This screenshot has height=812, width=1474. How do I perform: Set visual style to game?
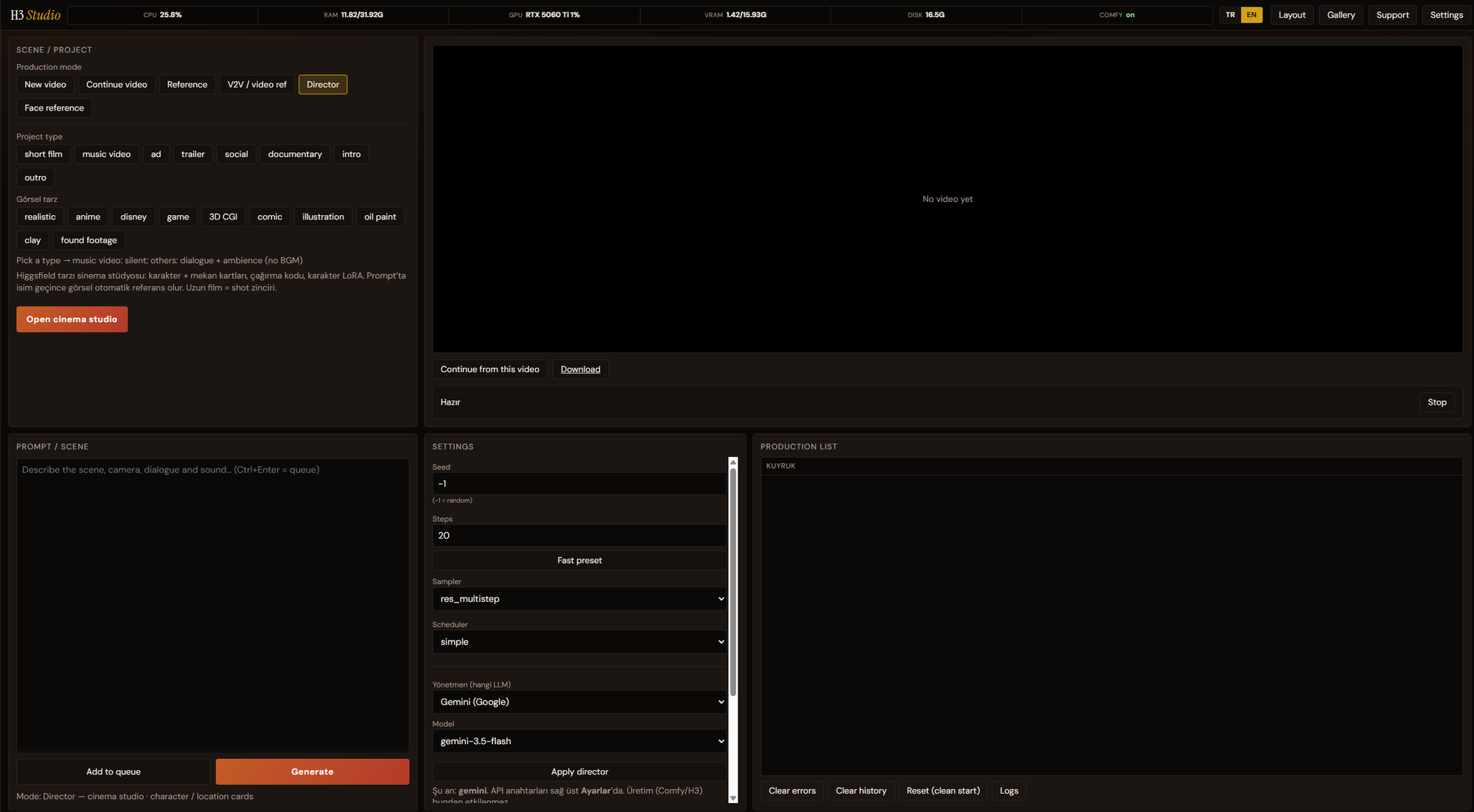[x=178, y=217]
